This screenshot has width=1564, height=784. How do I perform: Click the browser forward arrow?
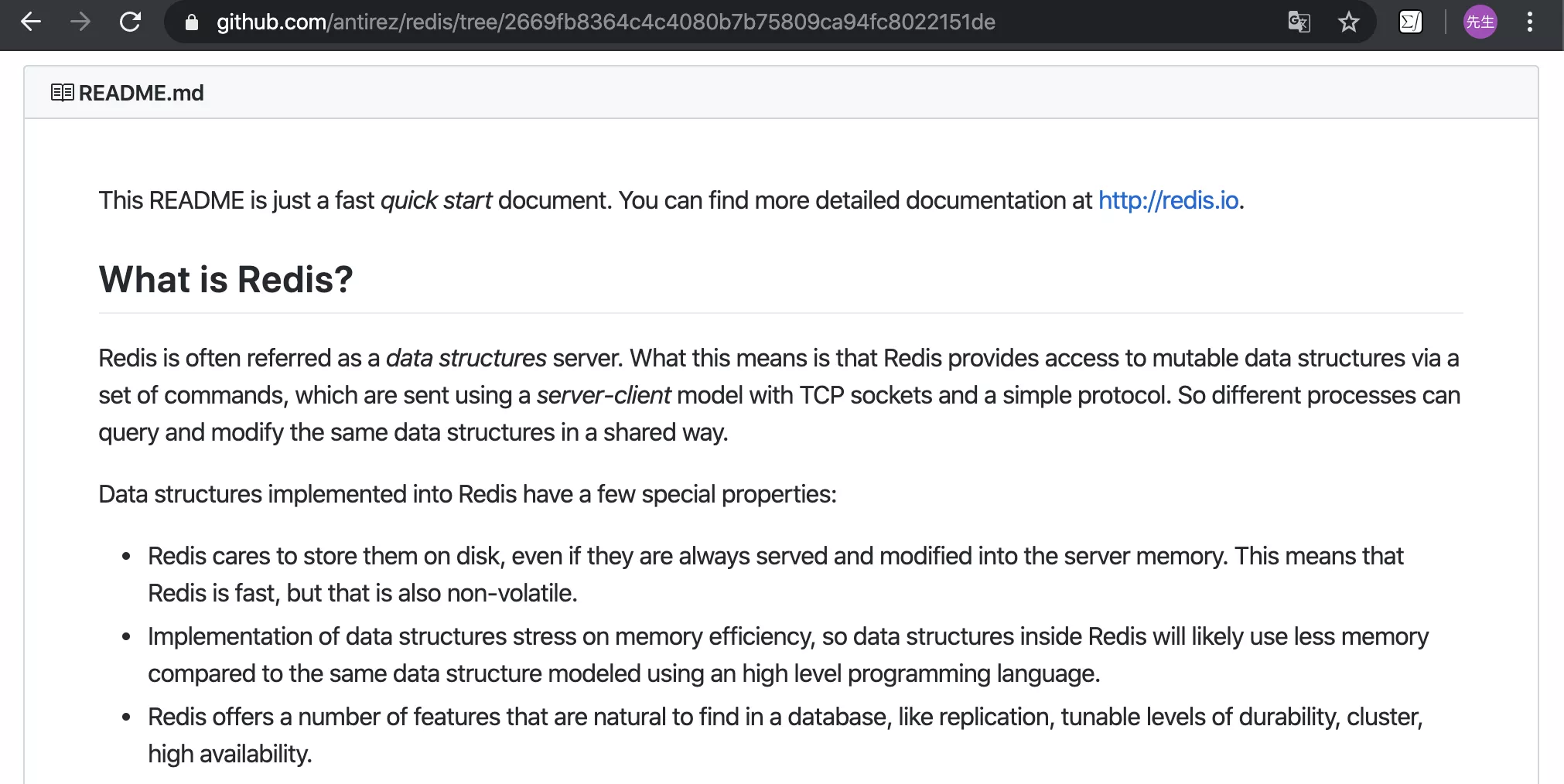coord(80,22)
